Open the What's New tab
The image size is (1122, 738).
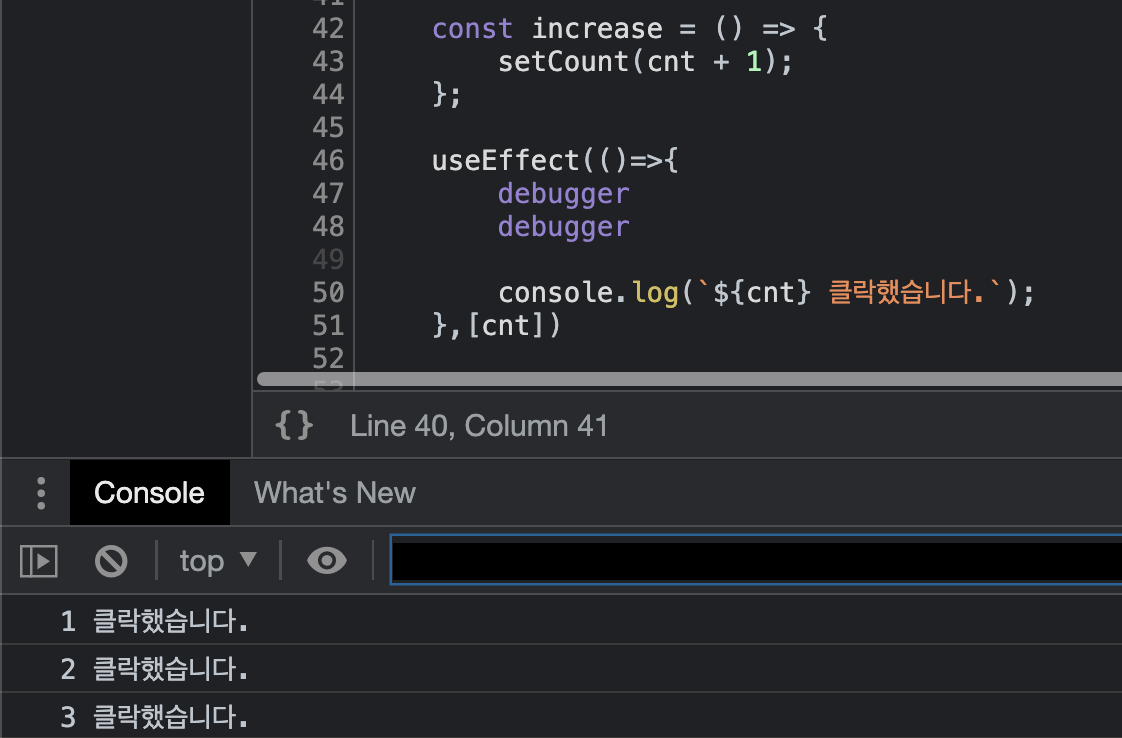[334, 491]
